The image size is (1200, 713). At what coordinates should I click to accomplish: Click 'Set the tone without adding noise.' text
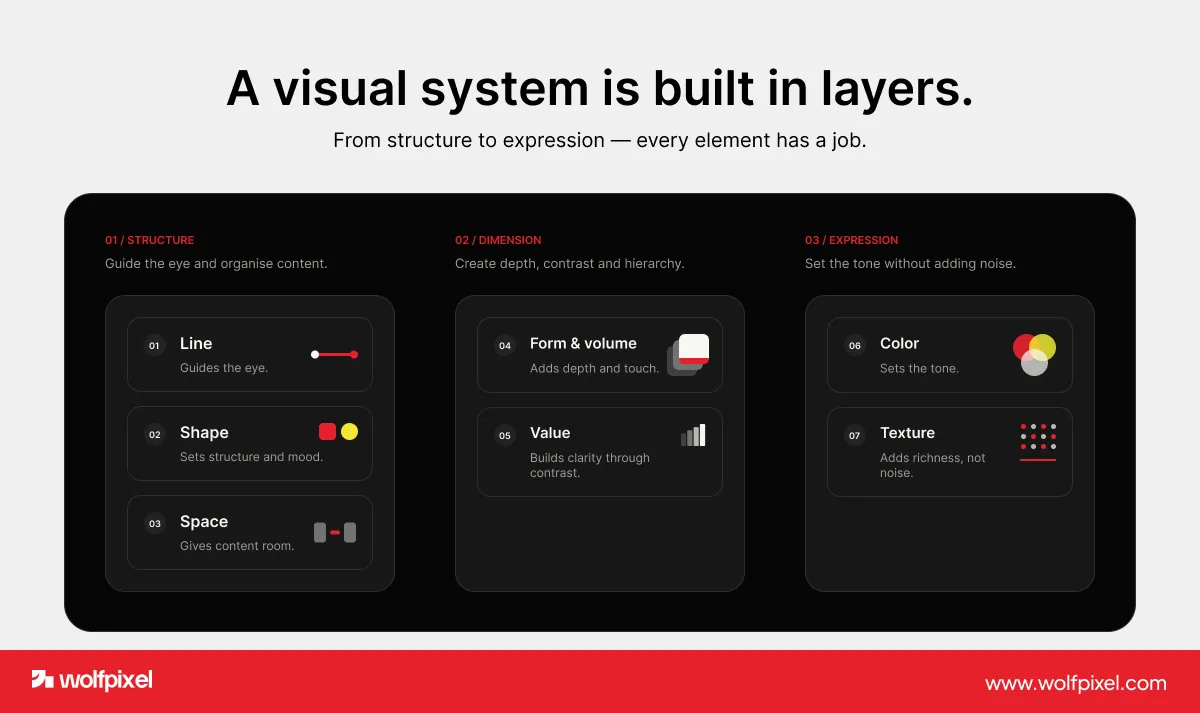tap(910, 264)
